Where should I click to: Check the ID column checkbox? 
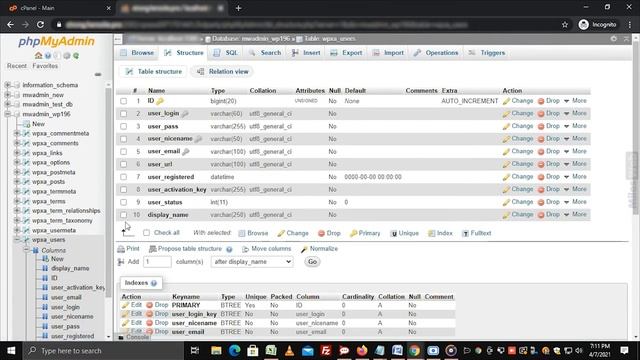pos(124,101)
